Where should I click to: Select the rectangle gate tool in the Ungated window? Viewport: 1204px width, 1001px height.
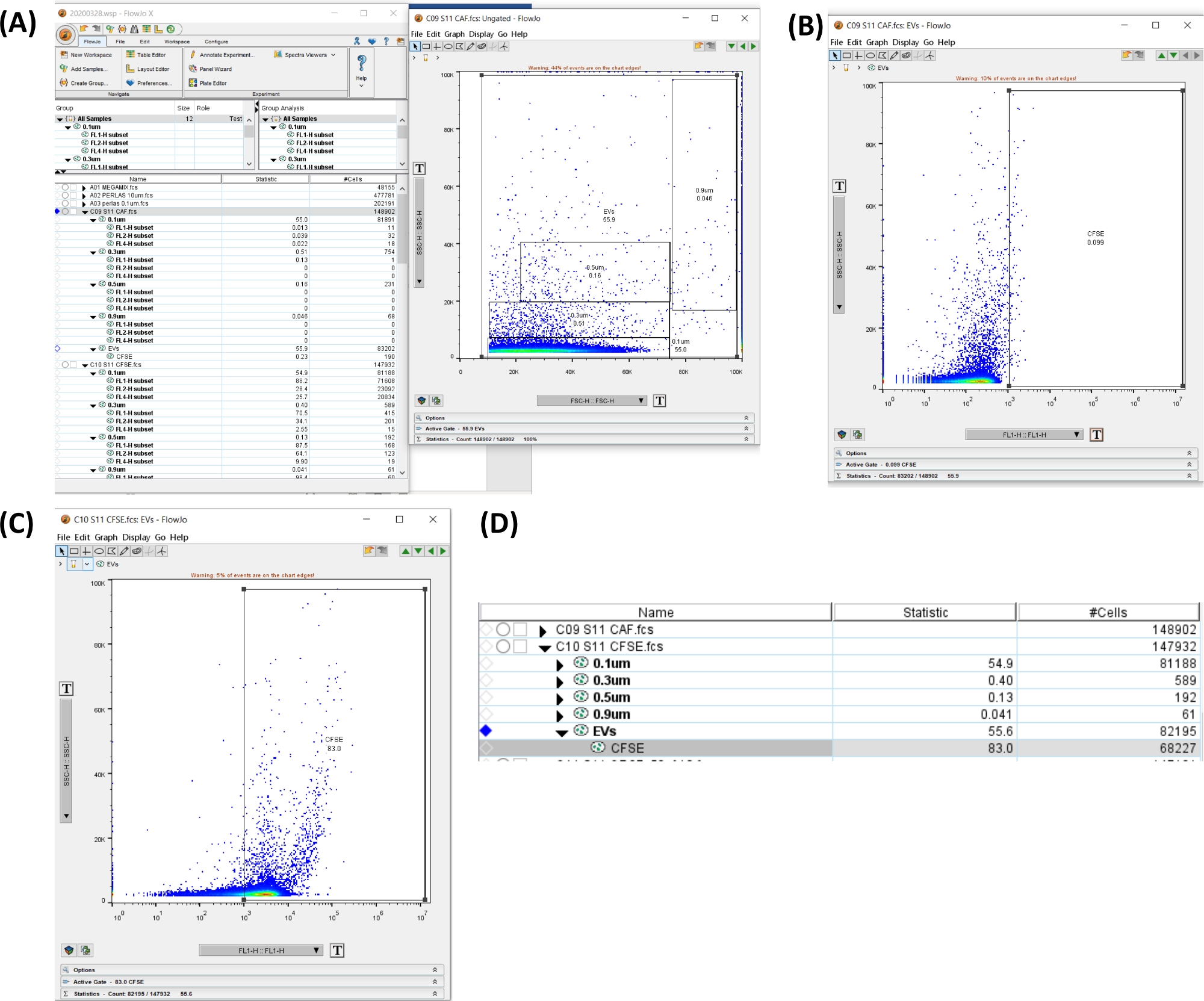(x=426, y=46)
